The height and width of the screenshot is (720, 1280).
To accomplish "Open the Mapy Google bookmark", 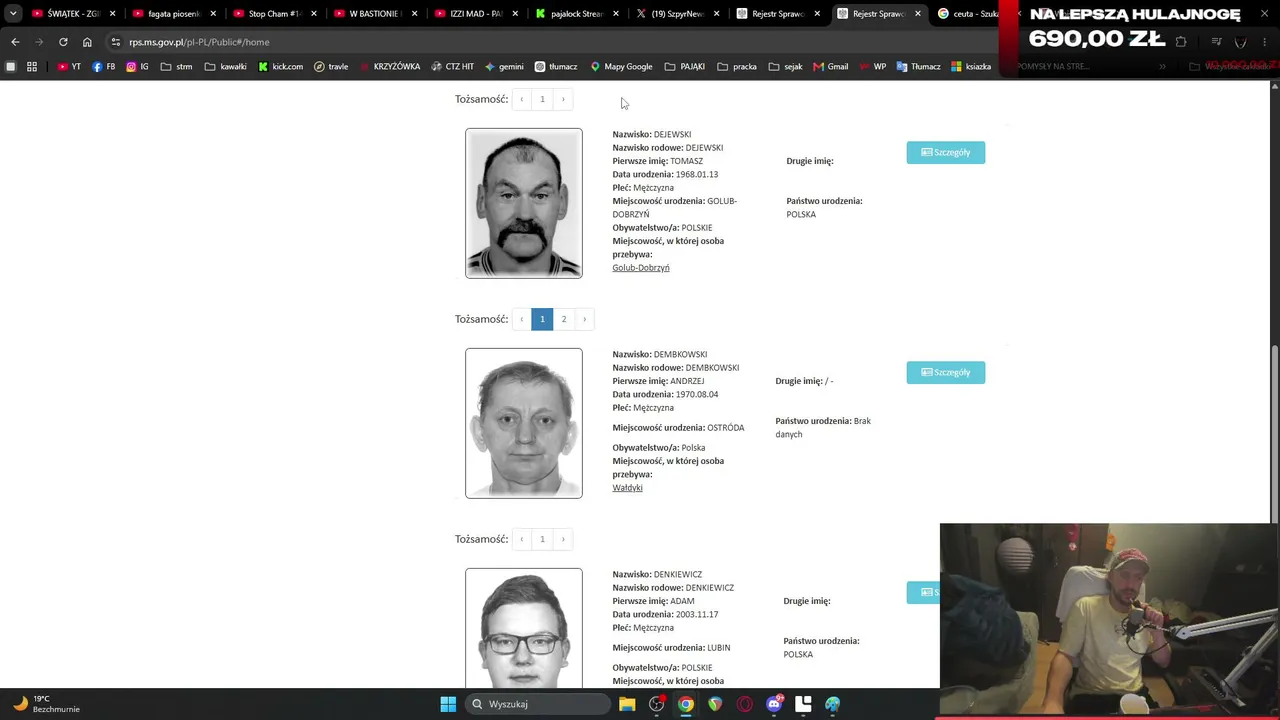I will 621,66.
